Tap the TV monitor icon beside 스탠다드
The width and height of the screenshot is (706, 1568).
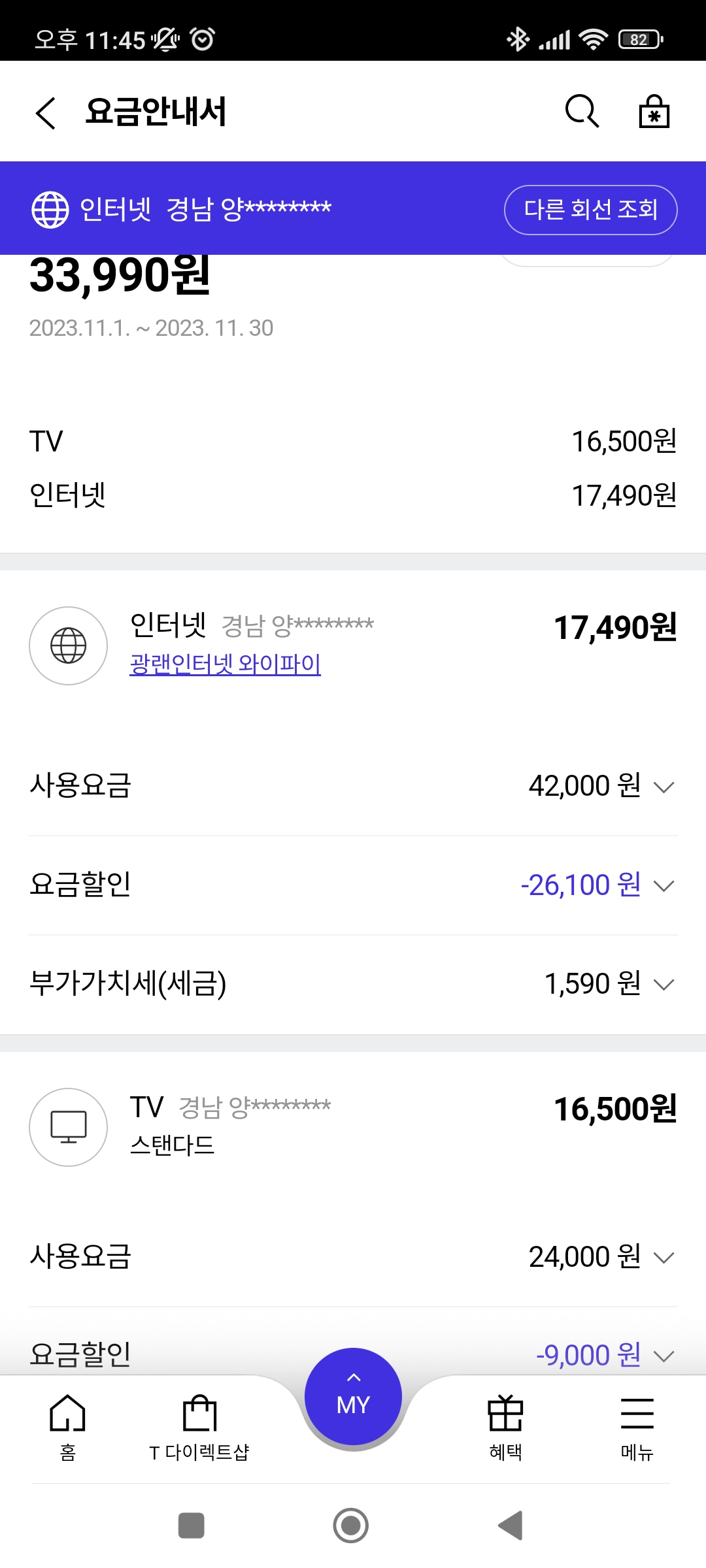click(69, 1127)
